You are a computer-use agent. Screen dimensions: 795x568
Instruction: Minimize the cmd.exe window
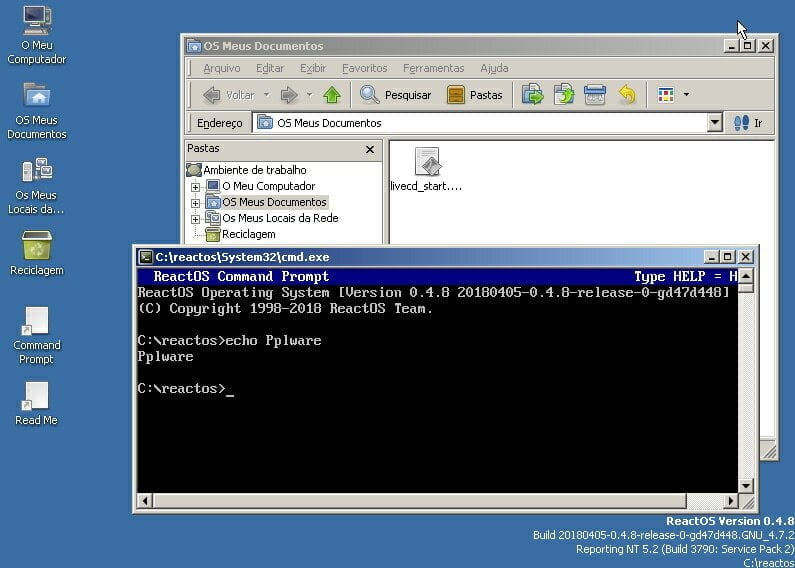click(711, 257)
